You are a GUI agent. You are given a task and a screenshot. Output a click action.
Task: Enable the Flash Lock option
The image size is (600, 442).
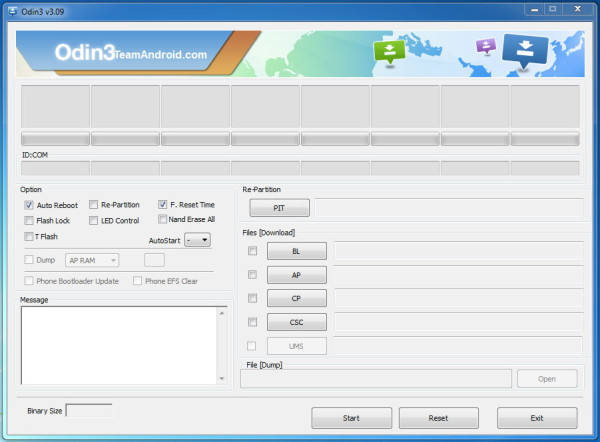click(x=29, y=220)
